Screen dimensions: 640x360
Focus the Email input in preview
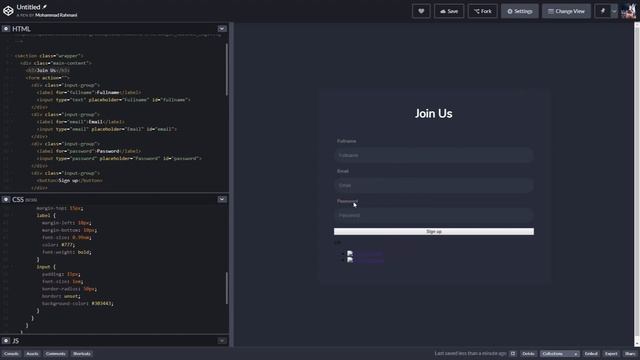pos(433,185)
